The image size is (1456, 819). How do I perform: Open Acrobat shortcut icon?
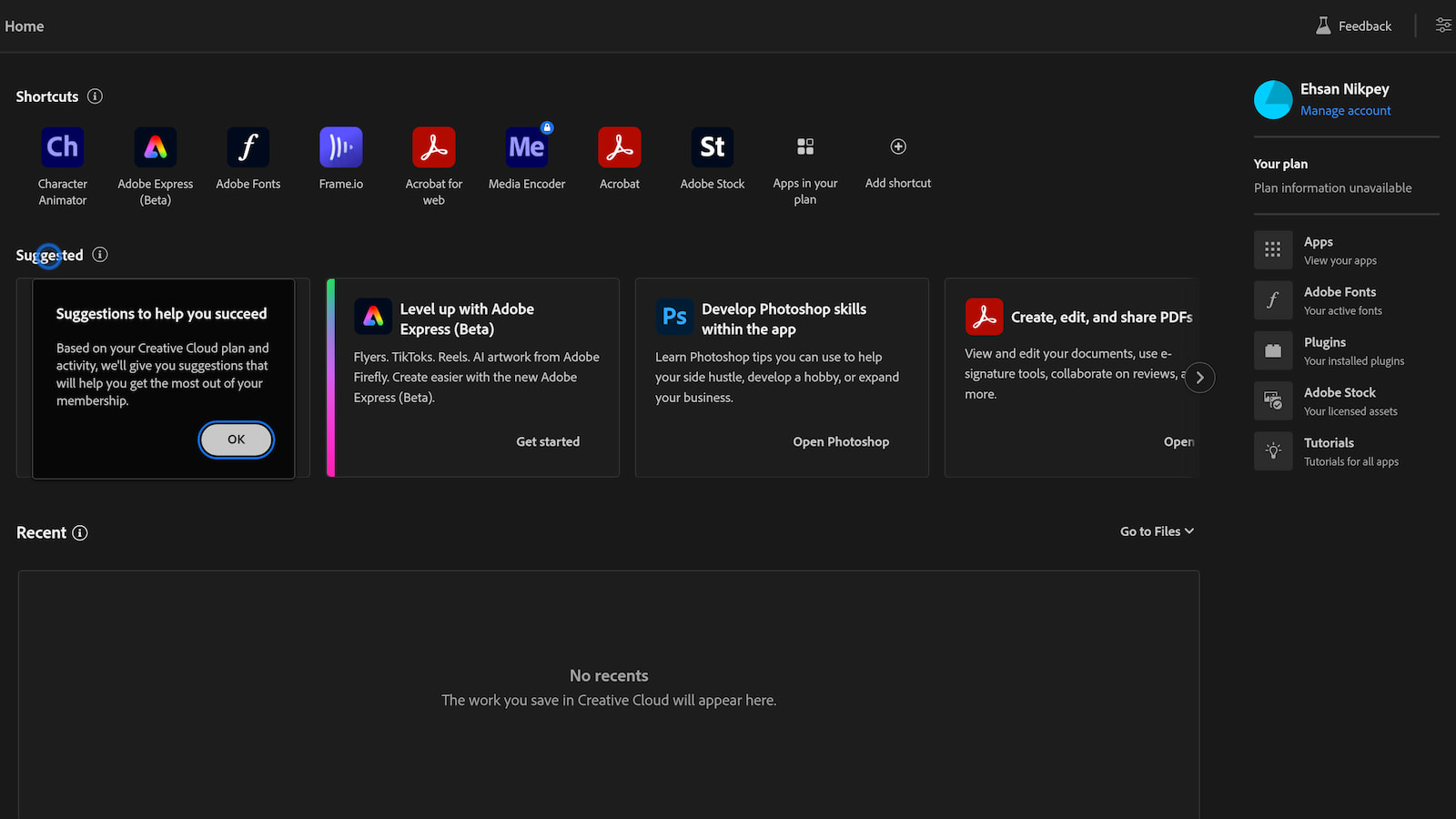pos(620,147)
